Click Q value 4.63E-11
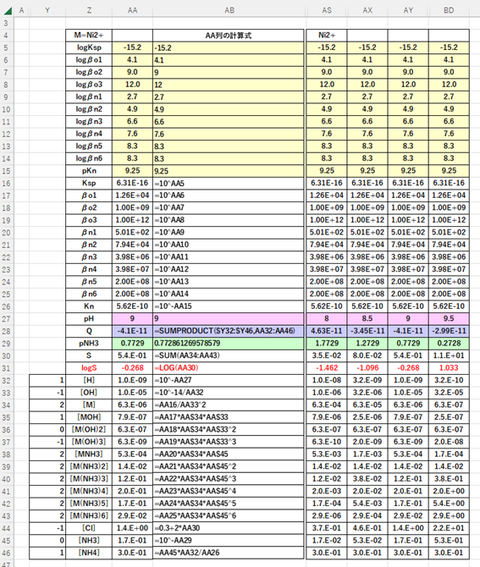The height and width of the screenshot is (567, 480). [327, 331]
